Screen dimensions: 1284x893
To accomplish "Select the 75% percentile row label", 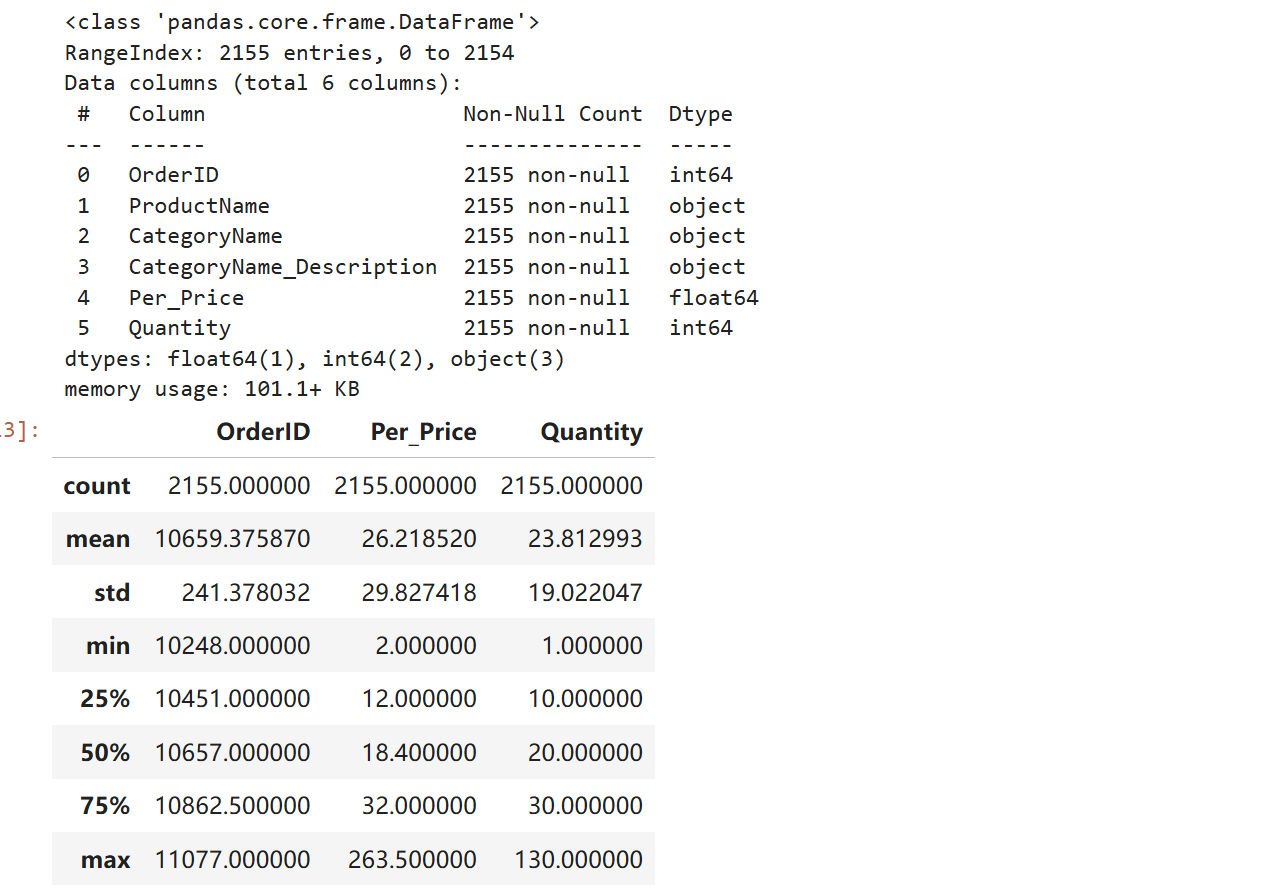I will (105, 806).
